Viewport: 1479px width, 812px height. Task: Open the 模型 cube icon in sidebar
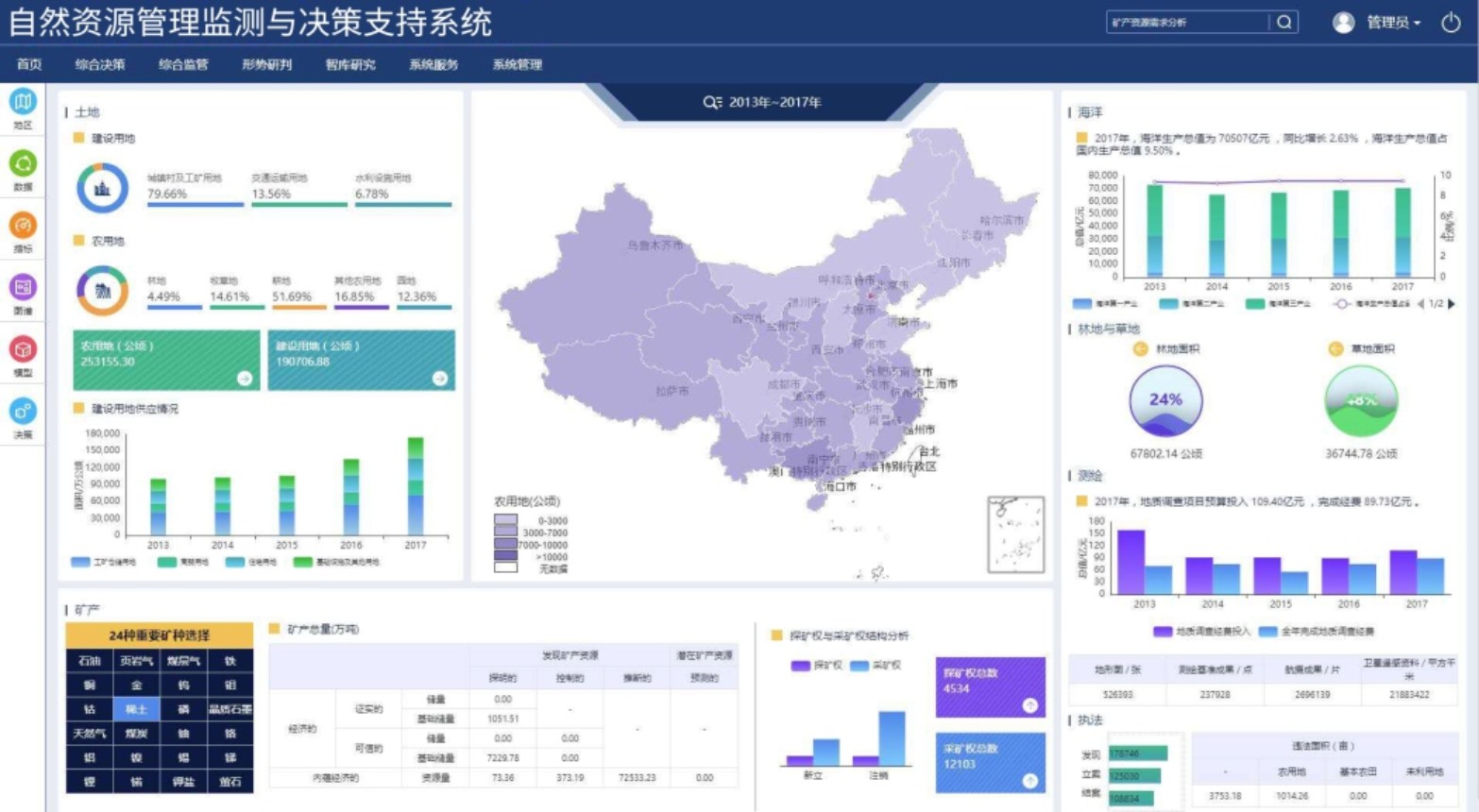tap(23, 350)
